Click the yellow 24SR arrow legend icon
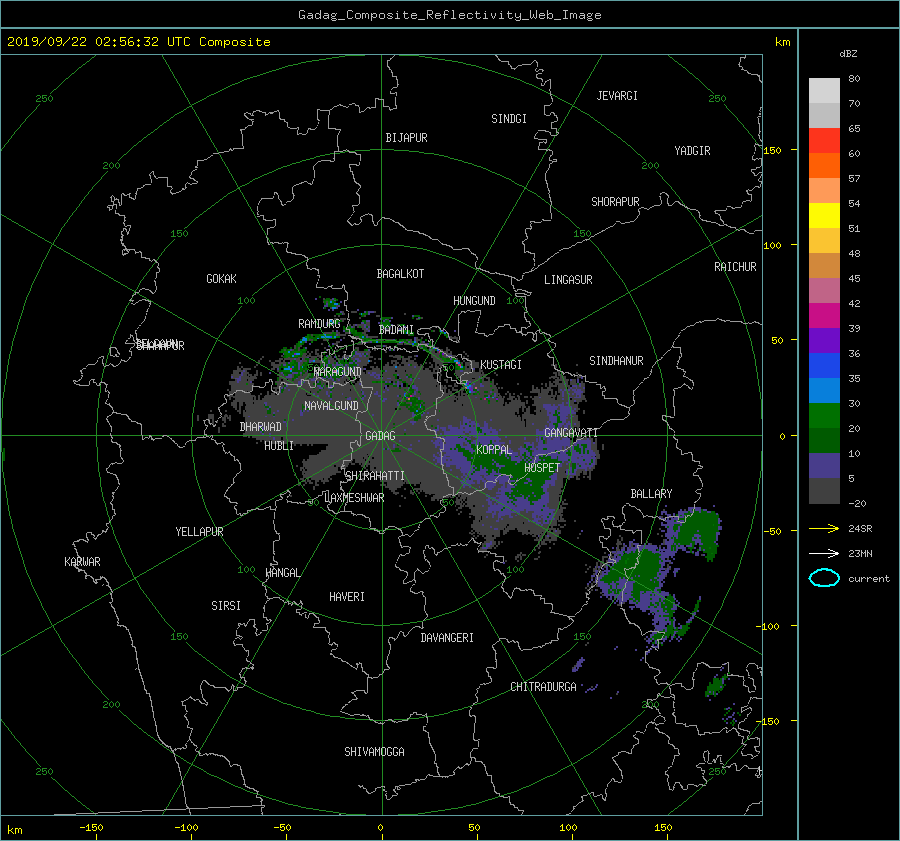The height and width of the screenshot is (841, 900). pyautogui.click(x=824, y=528)
